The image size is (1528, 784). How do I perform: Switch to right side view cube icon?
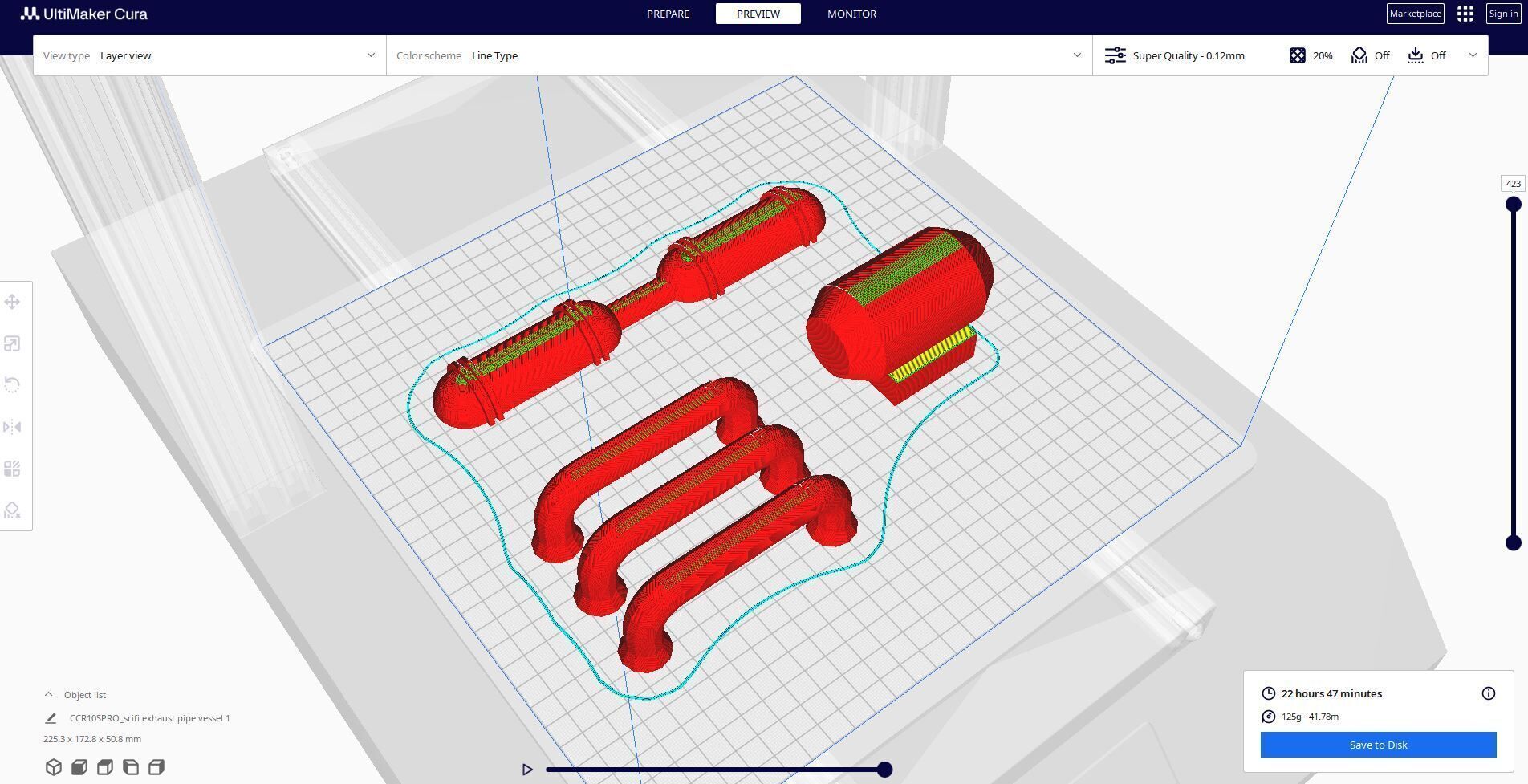point(156,767)
